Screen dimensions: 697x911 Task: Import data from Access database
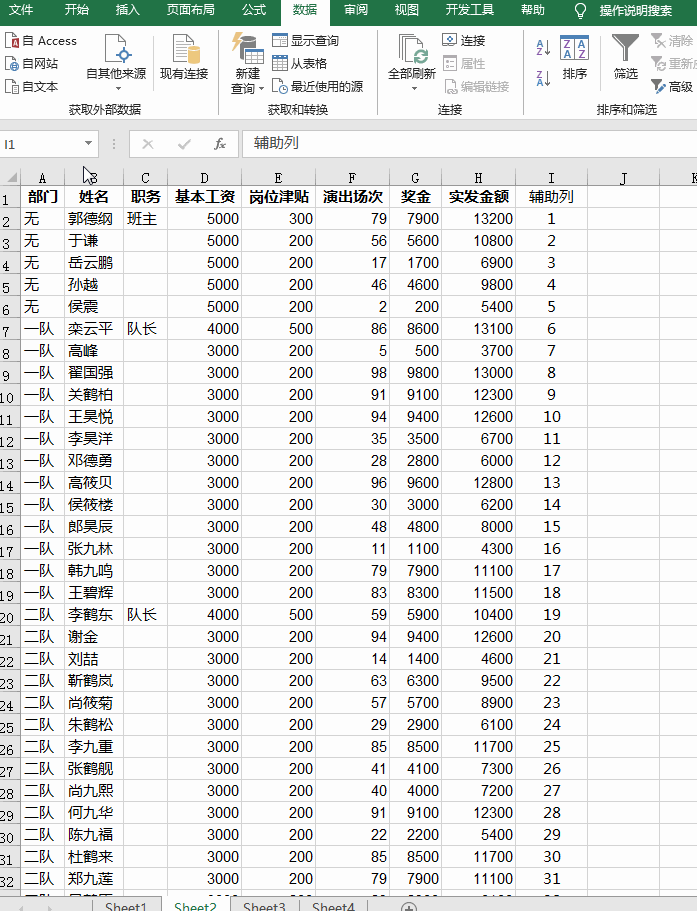coord(41,41)
